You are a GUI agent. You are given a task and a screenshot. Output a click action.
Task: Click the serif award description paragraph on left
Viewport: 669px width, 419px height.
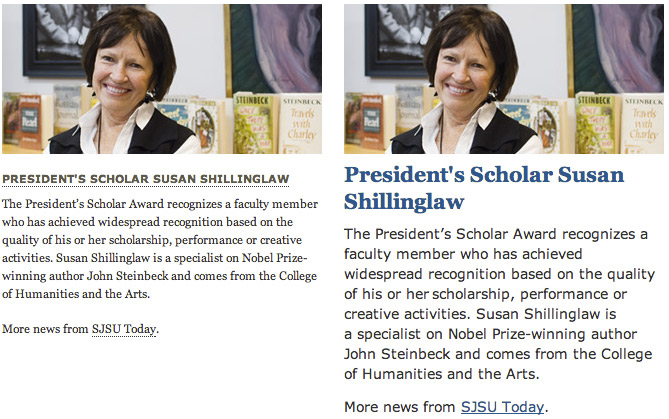pos(160,249)
